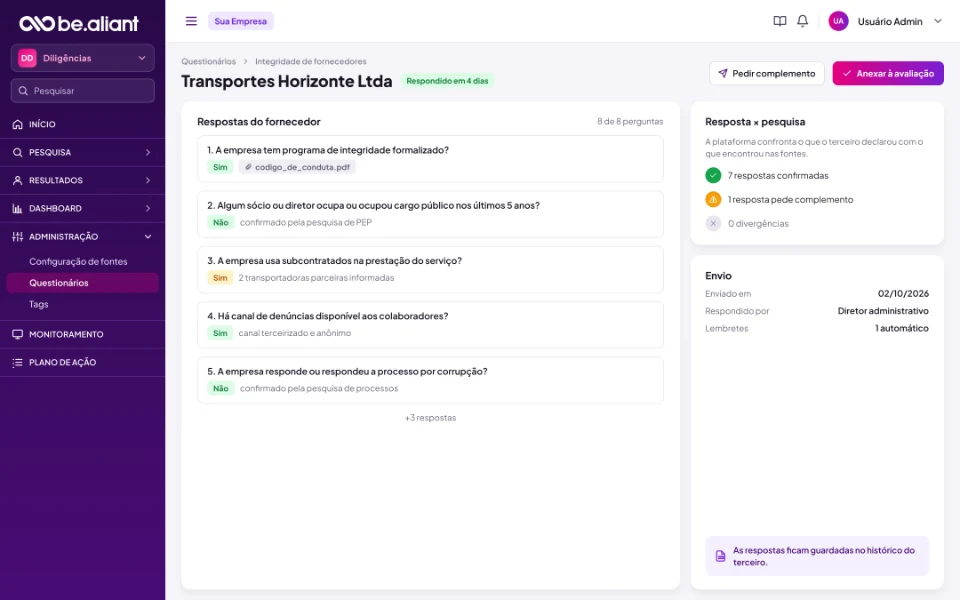960x600 pixels.
Task: Click the paperclip icon on codigo_de_conduta.pdf
Action: 248,167
